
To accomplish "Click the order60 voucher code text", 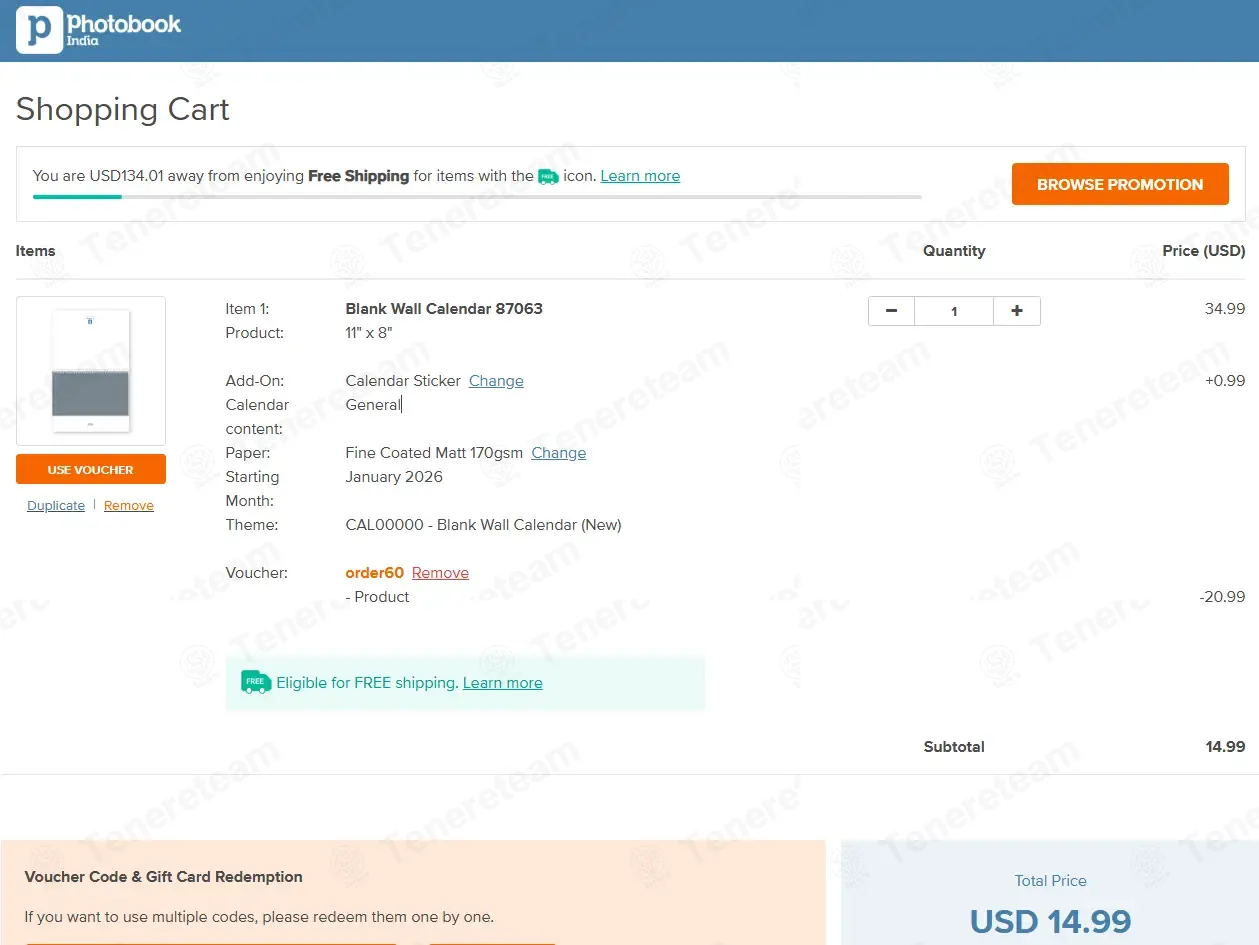I will 375,573.
